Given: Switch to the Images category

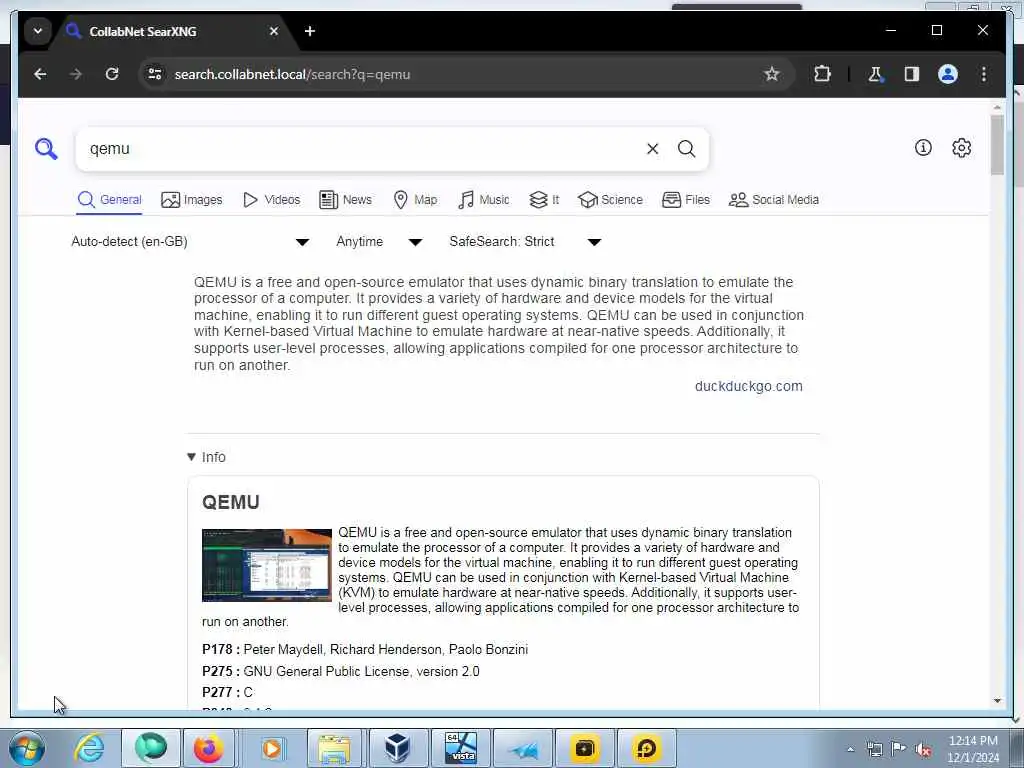Looking at the screenshot, I should (191, 200).
